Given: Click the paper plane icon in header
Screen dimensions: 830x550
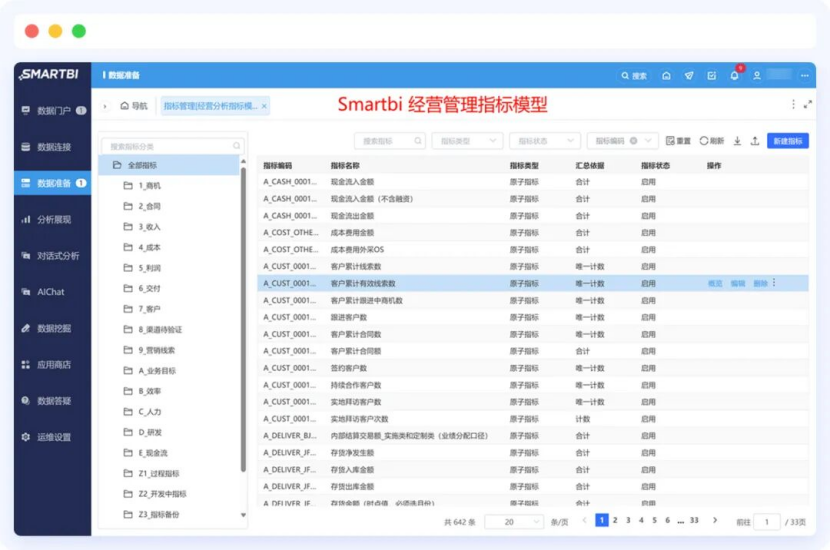Looking at the screenshot, I should (689, 75).
